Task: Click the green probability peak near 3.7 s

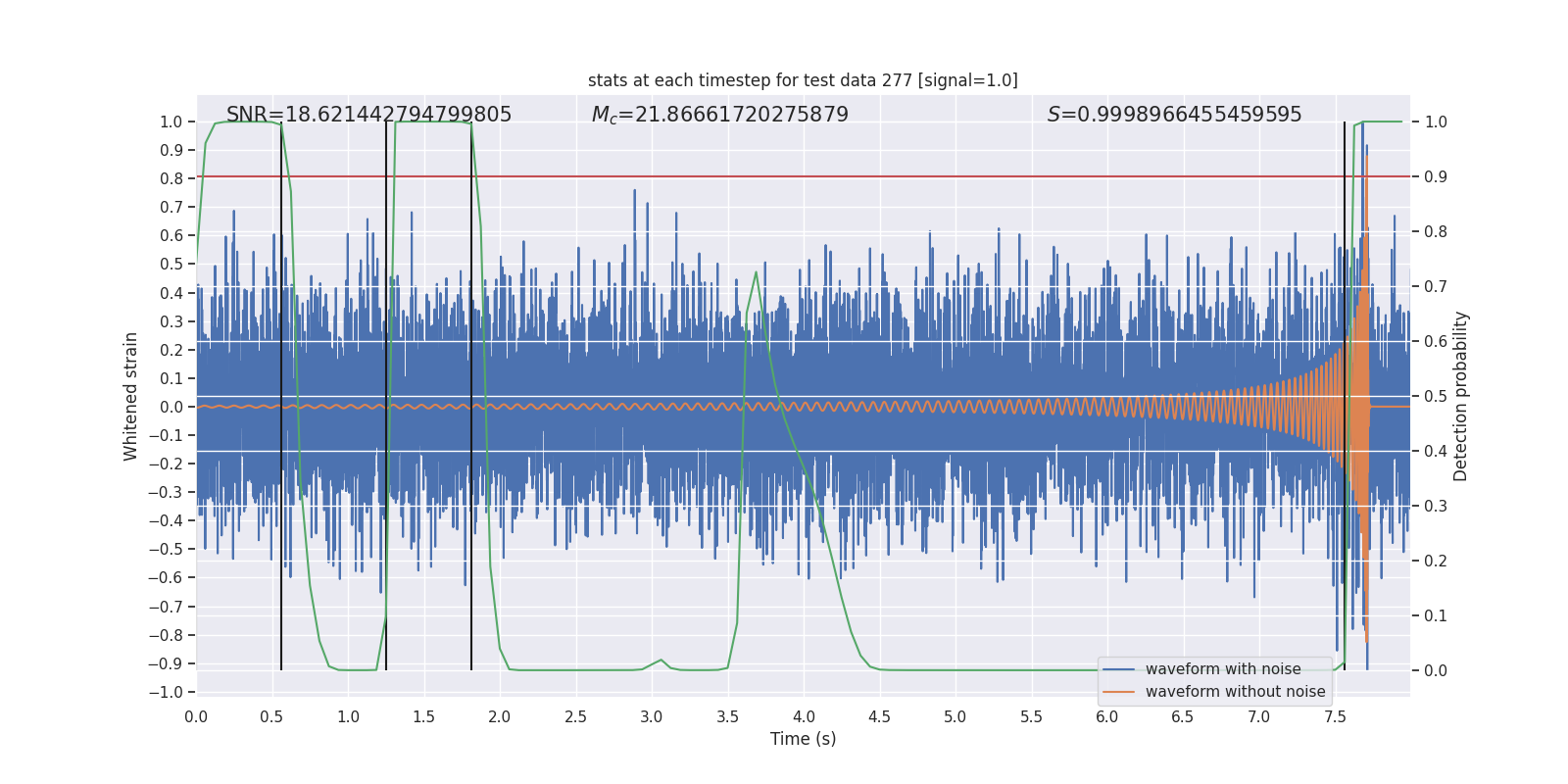Action: (757, 273)
